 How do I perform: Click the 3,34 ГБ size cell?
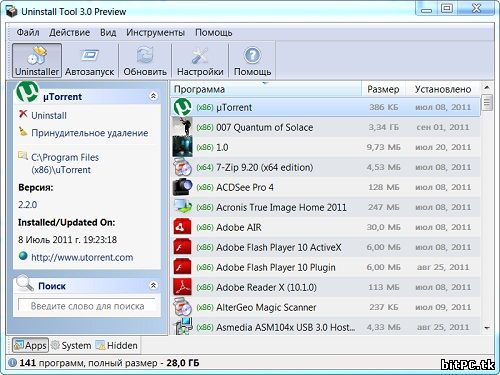(x=383, y=127)
